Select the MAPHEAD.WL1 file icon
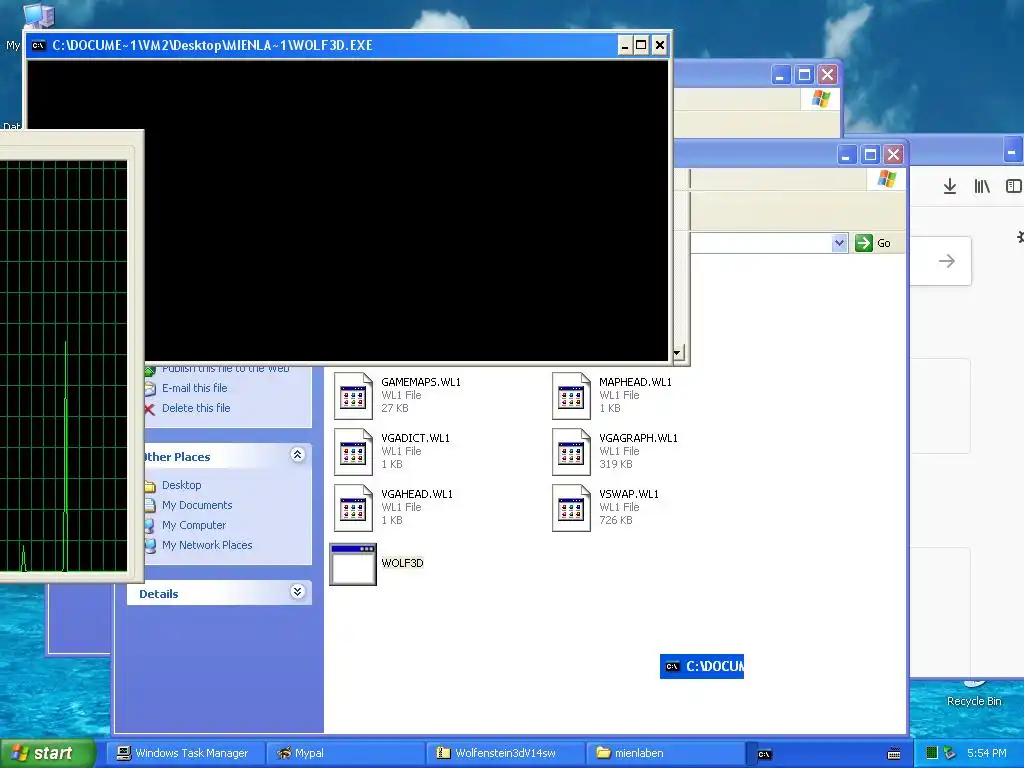Screen dimensions: 1024x768 (571, 396)
